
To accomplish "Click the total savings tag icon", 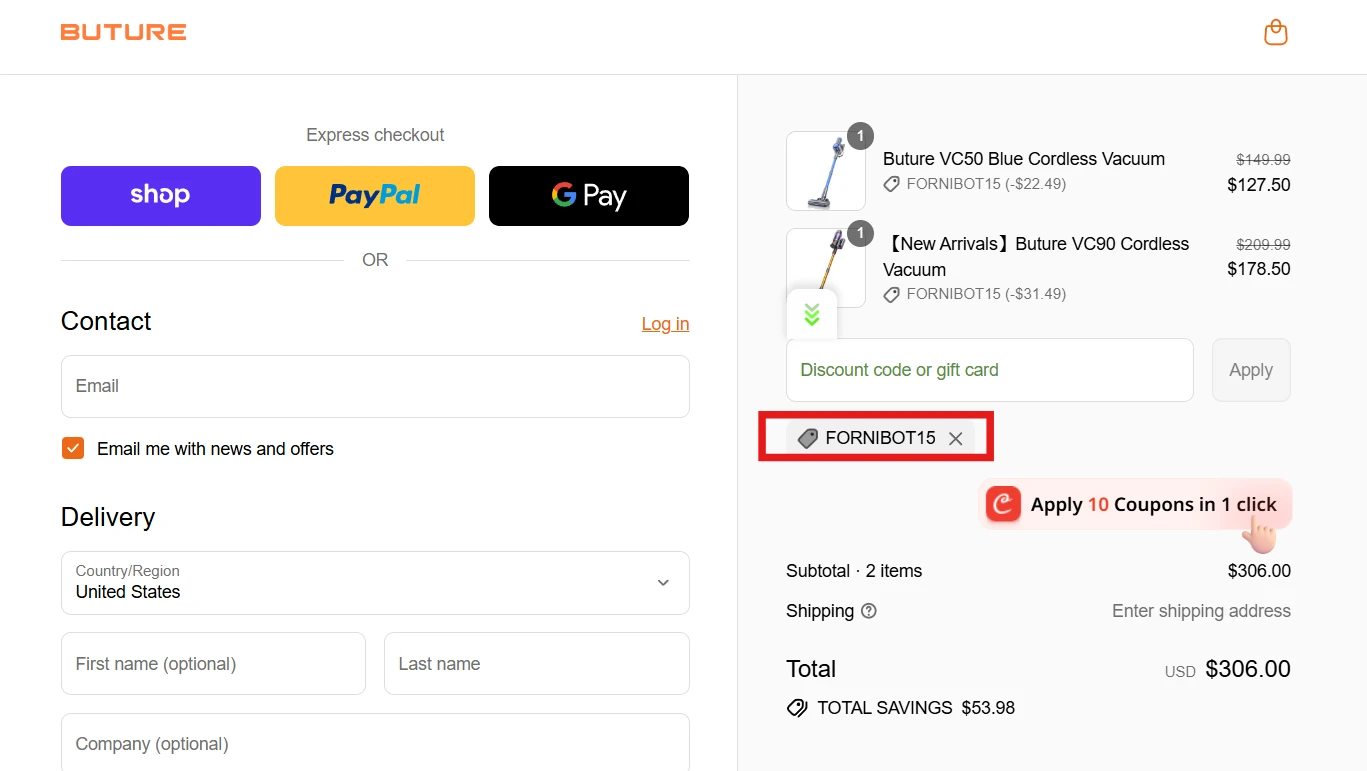I will click(797, 708).
